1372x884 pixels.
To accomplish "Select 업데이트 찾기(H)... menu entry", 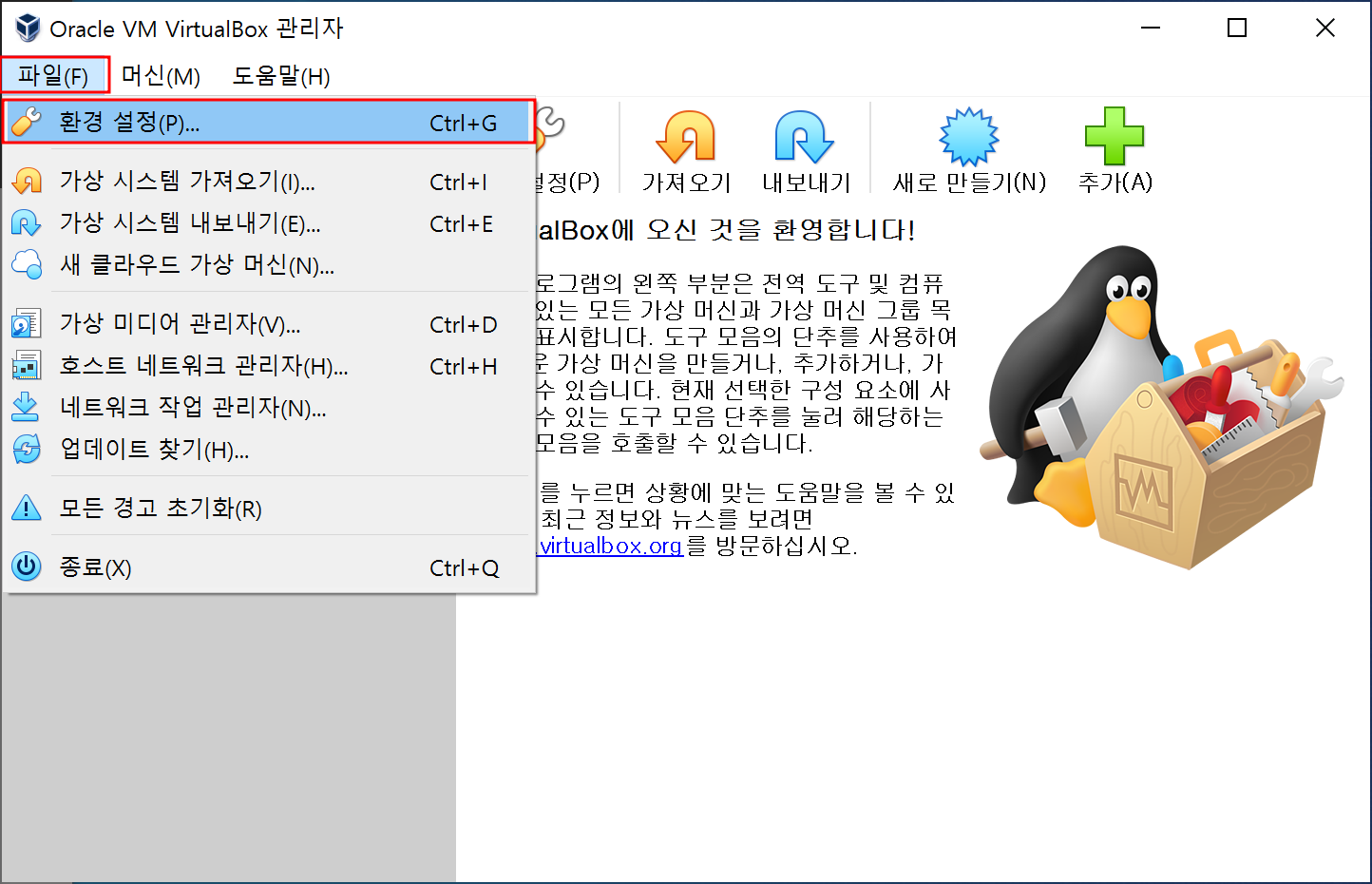I will (x=268, y=450).
